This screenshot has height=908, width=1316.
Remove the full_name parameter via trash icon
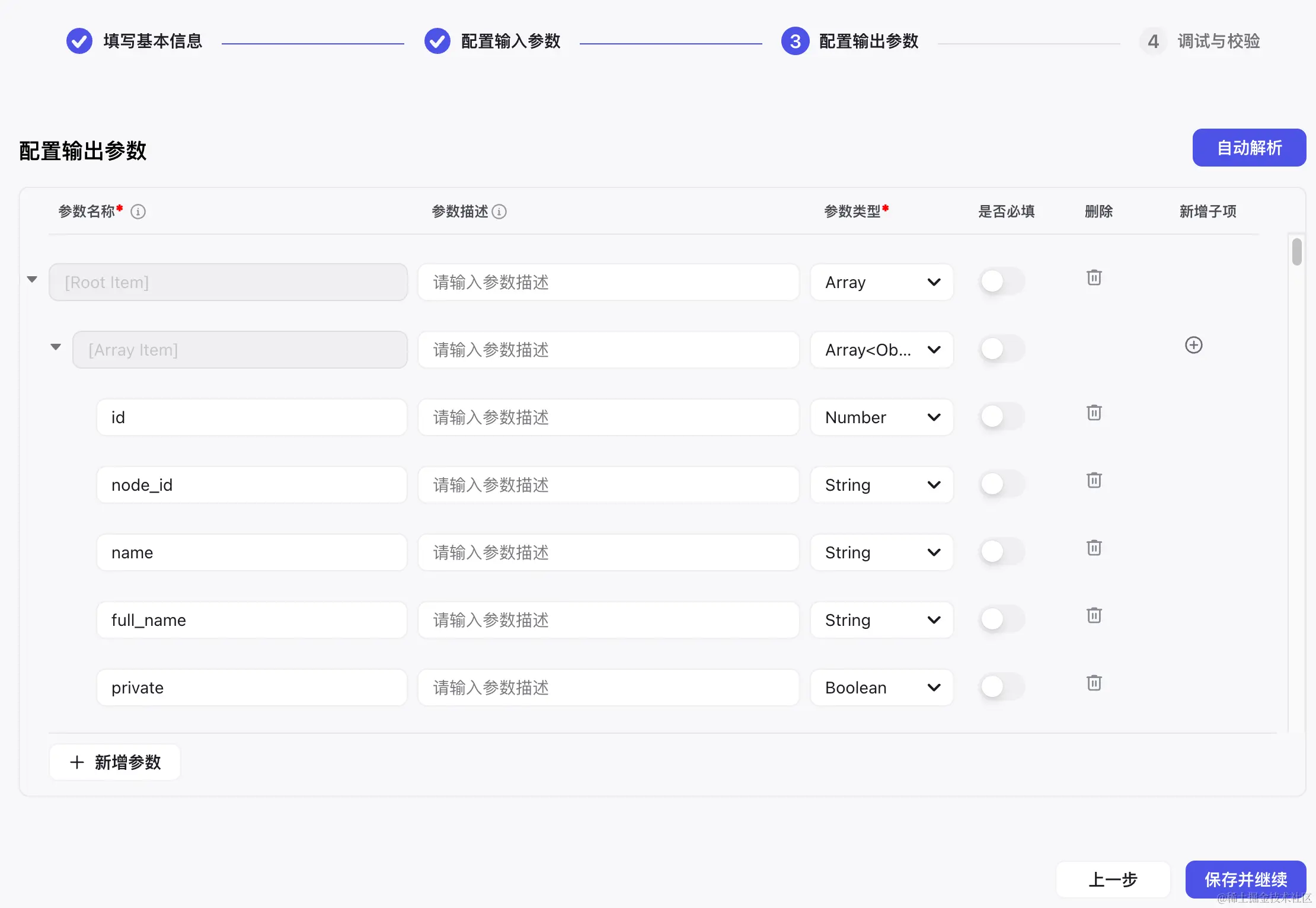coord(1094,615)
